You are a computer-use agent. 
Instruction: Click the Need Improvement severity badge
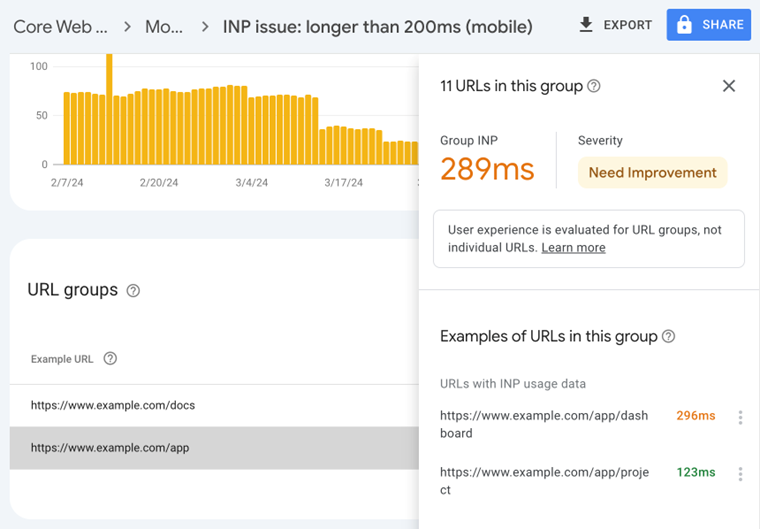click(x=652, y=172)
